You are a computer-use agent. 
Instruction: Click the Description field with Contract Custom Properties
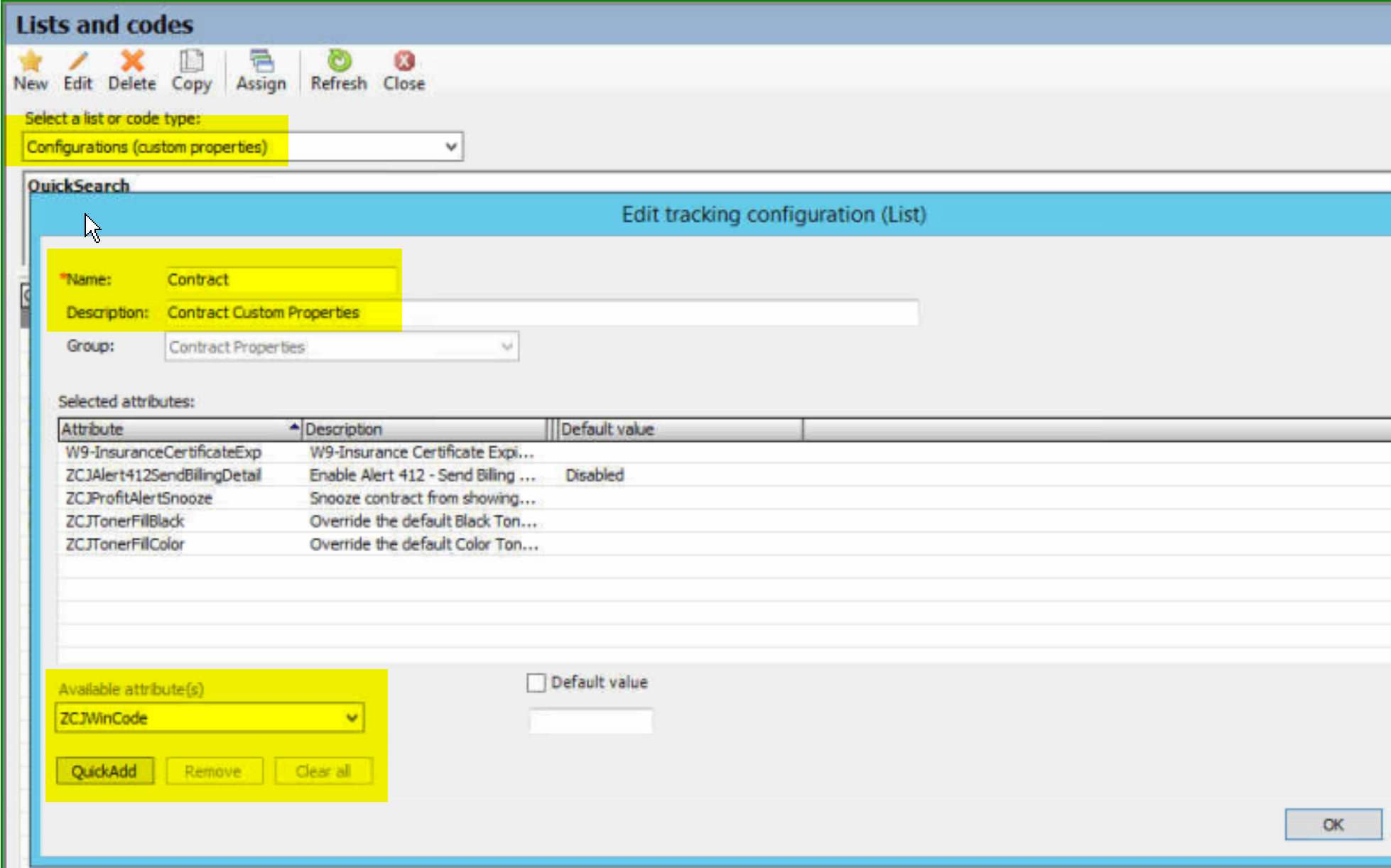pos(542,313)
